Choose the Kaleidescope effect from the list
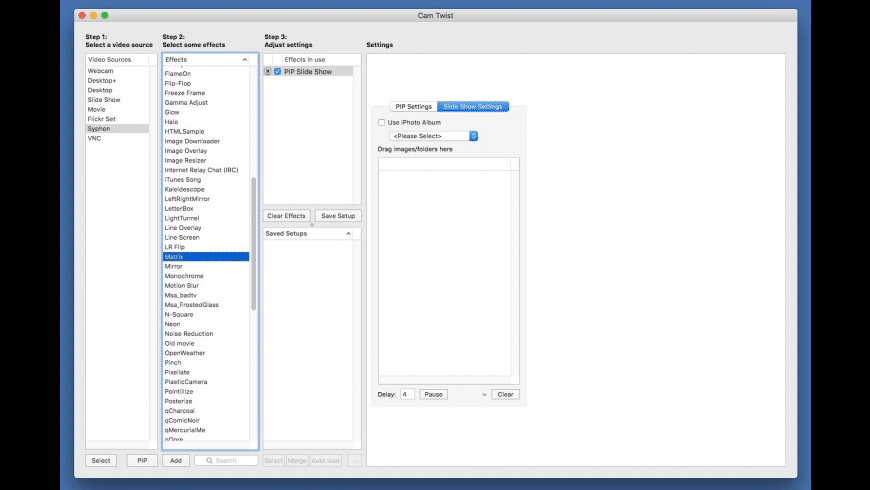870x490 pixels. pos(183,189)
